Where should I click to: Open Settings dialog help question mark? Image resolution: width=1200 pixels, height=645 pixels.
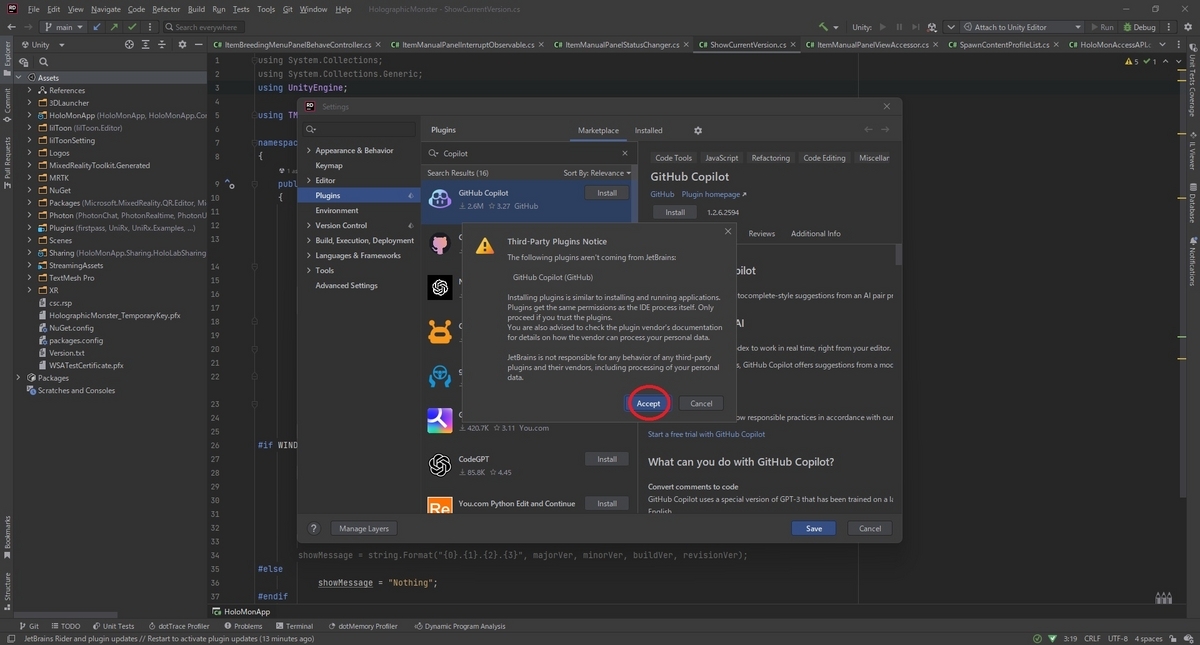pos(313,528)
